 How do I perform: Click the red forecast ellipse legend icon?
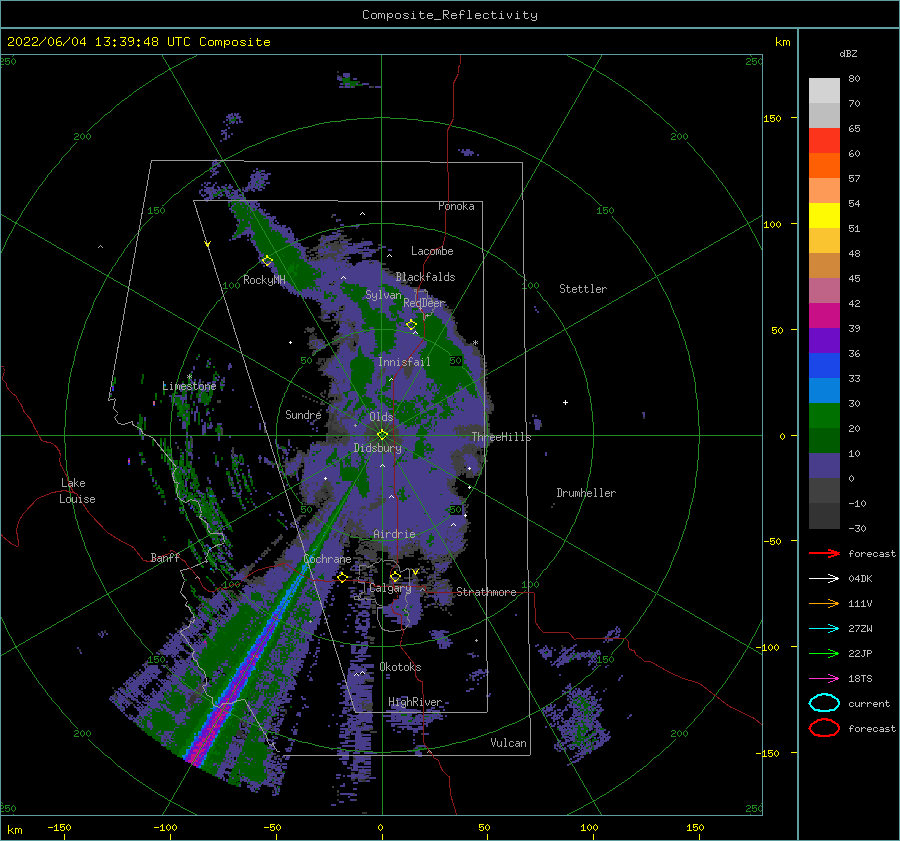824,728
